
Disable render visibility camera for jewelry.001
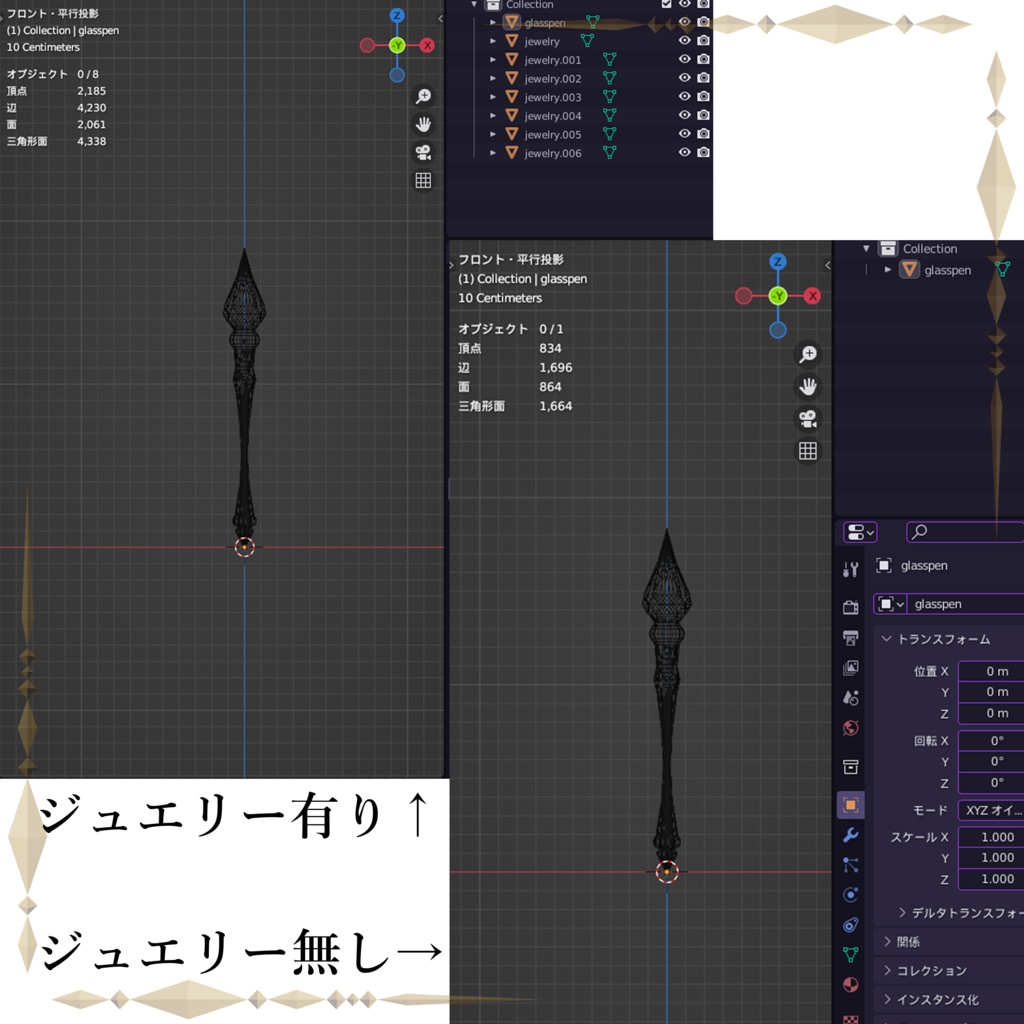(x=702, y=59)
